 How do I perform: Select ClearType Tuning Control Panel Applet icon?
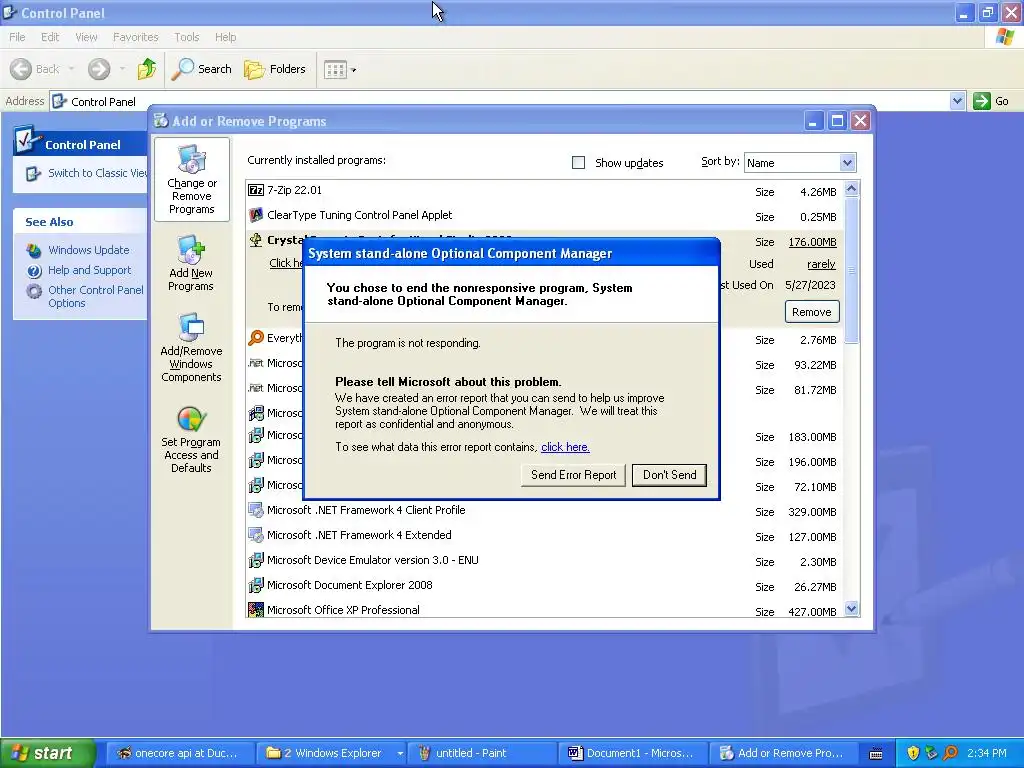256,215
